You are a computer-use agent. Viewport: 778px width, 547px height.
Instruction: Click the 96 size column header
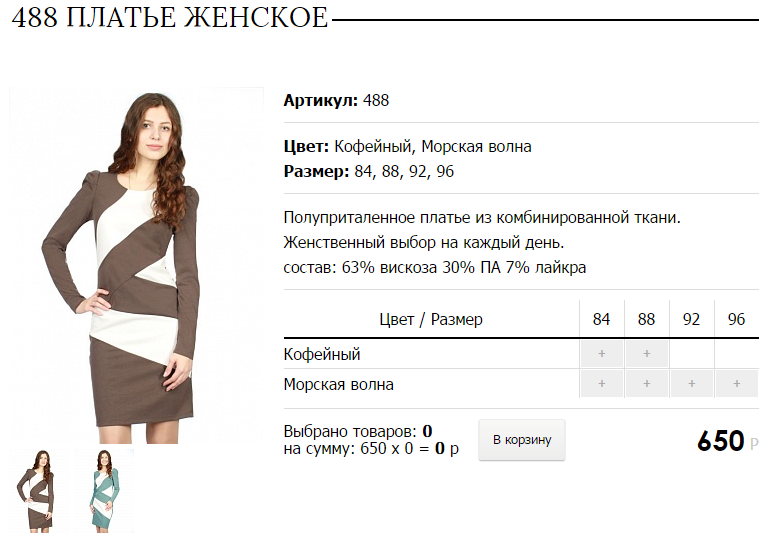click(x=737, y=319)
